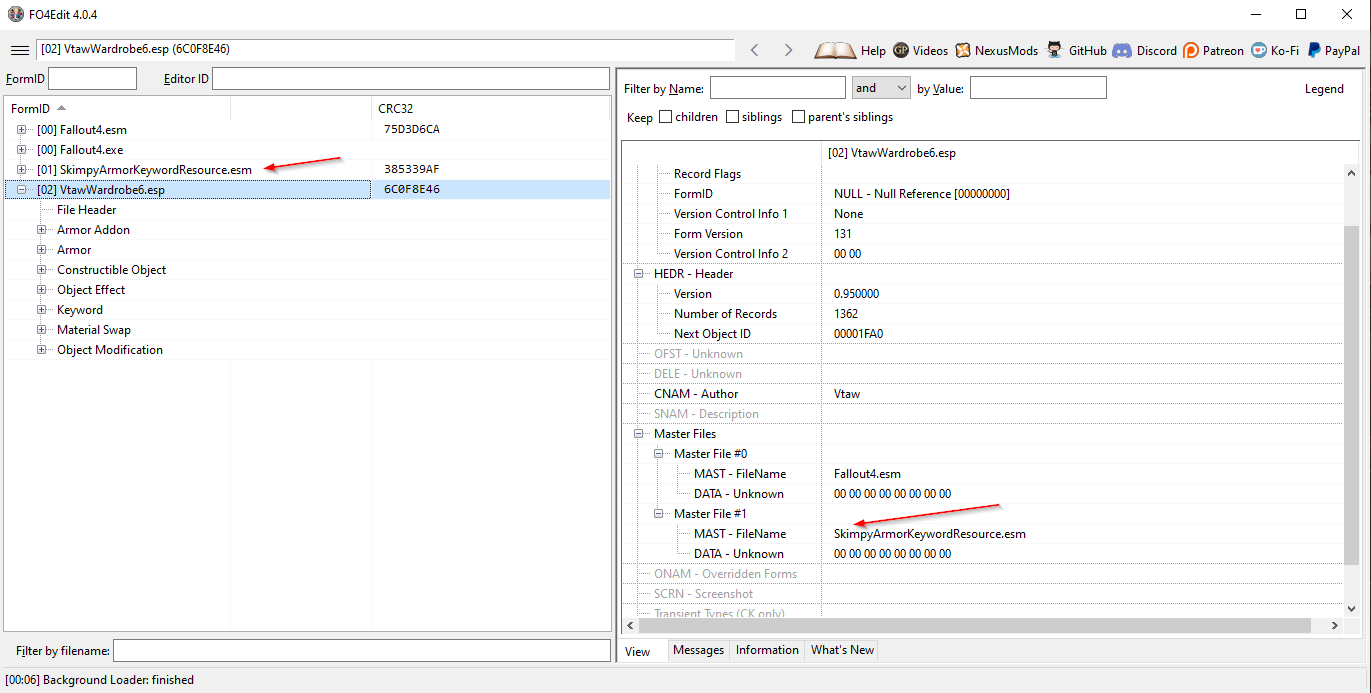Click the SNAM - Description row
Image resolution: width=1371 pixels, height=693 pixels.
tap(982, 414)
